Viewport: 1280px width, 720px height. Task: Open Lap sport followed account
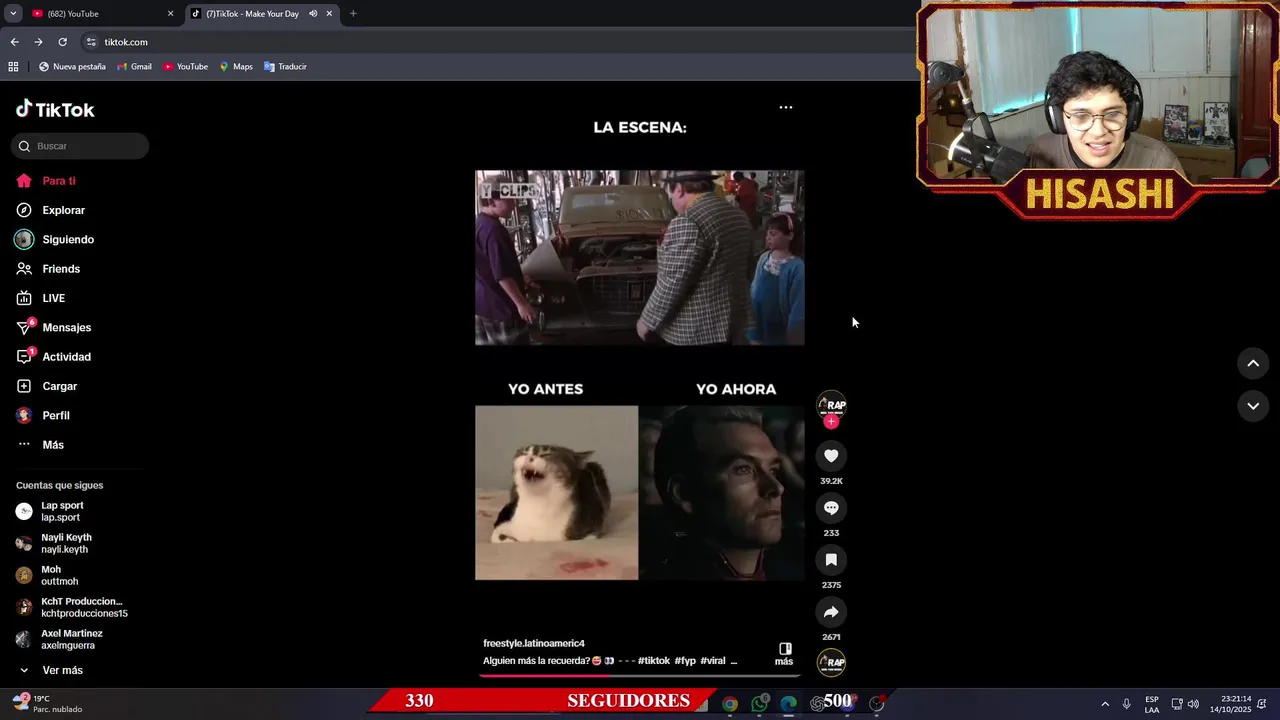pos(62,511)
